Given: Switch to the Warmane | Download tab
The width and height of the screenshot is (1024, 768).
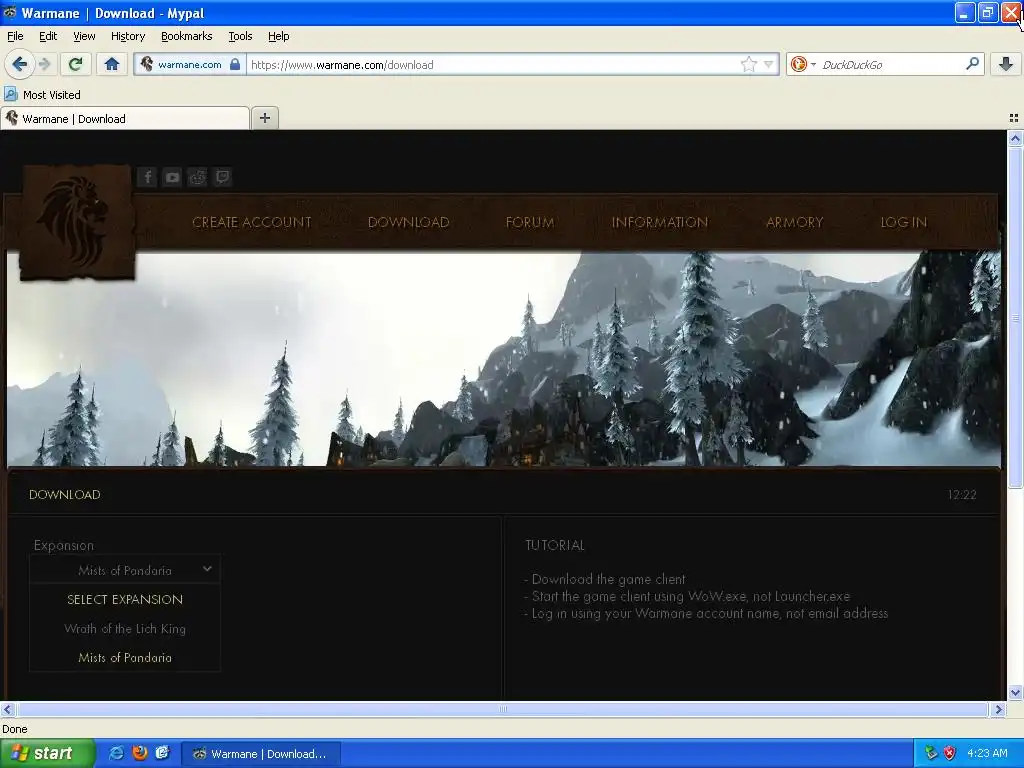Looking at the screenshot, I should tap(125, 119).
